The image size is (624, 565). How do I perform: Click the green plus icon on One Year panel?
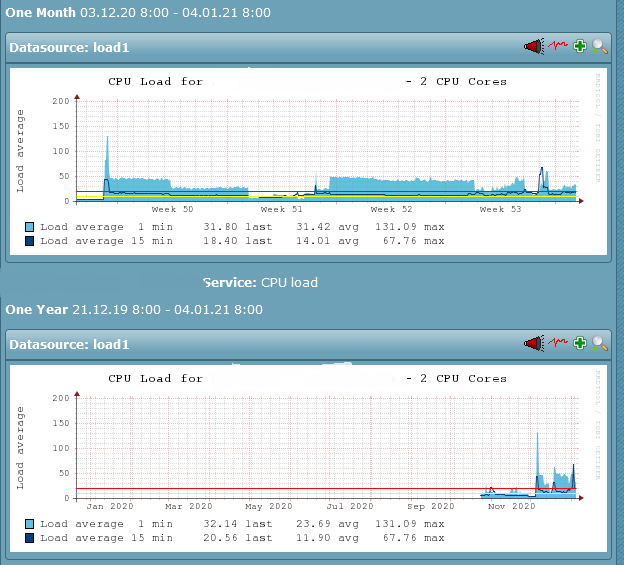579,343
